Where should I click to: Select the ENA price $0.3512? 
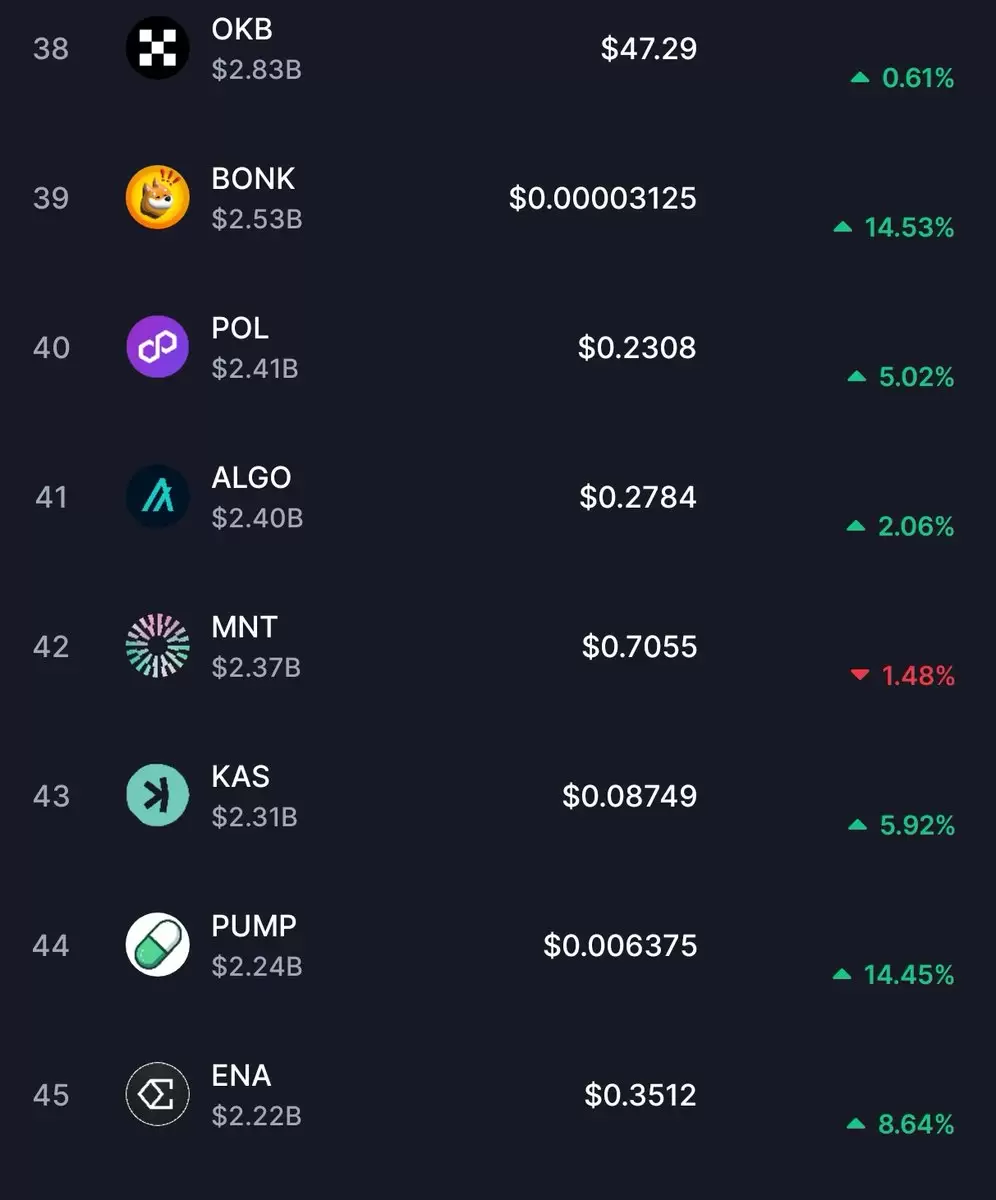click(641, 1095)
